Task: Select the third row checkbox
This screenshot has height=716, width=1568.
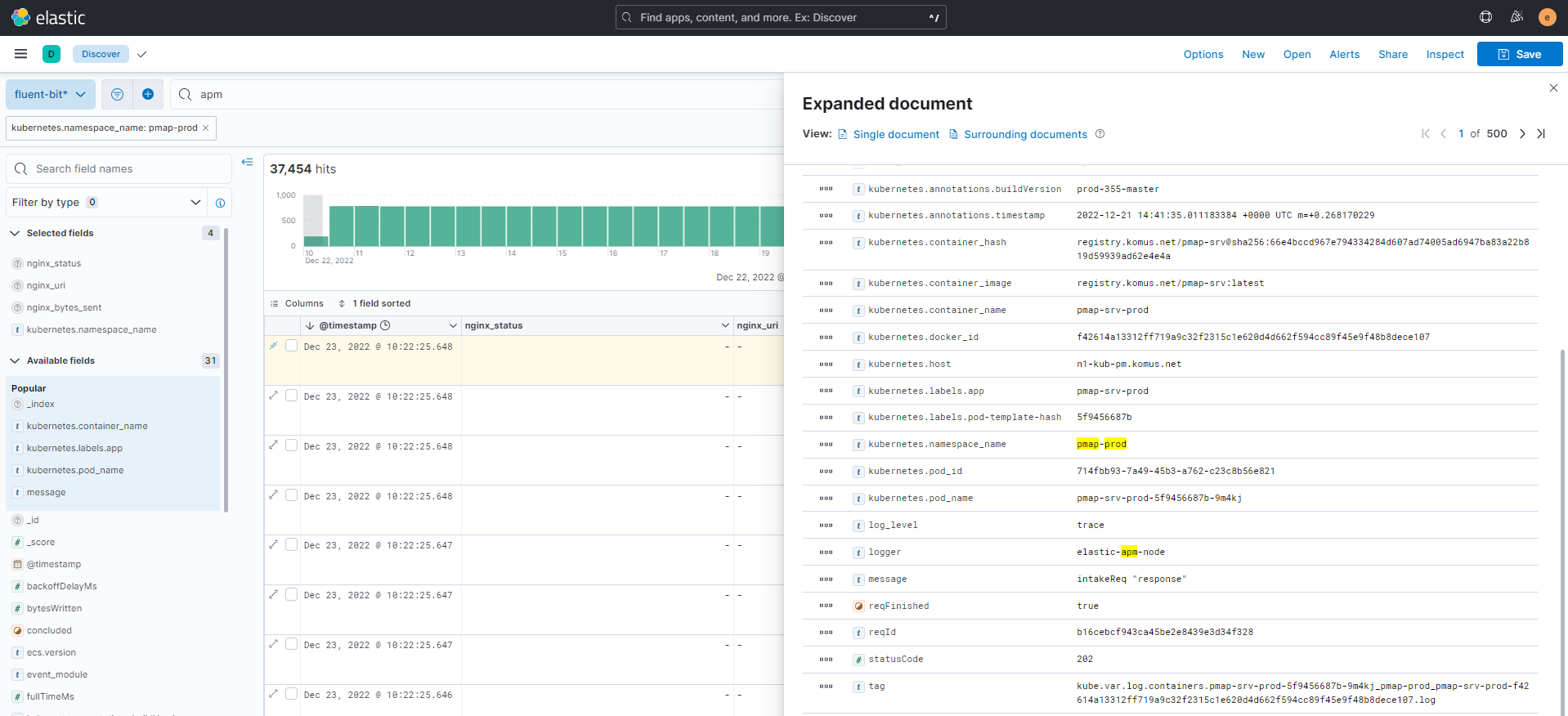Action: [291, 445]
